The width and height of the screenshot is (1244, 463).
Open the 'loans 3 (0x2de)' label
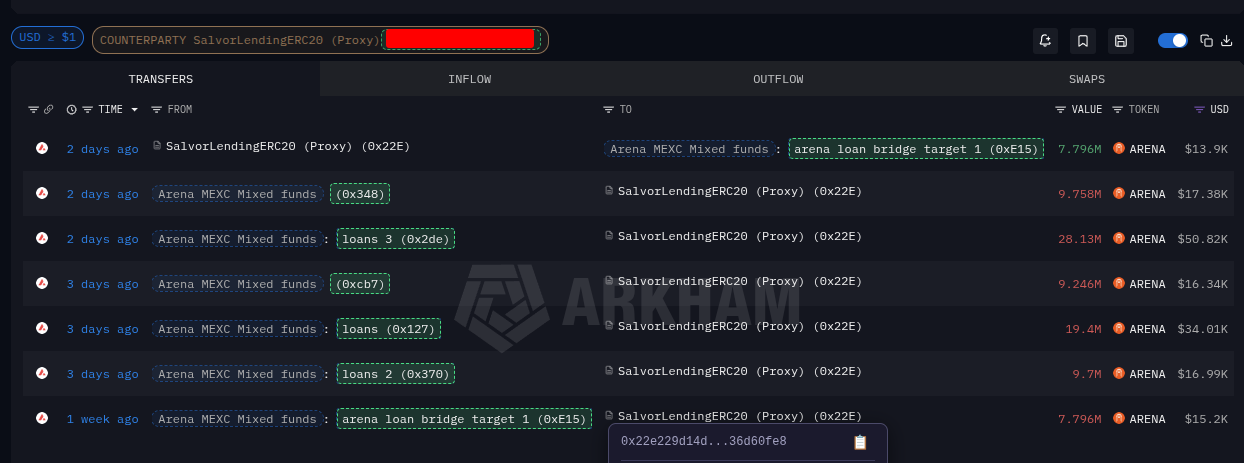(x=395, y=239)
